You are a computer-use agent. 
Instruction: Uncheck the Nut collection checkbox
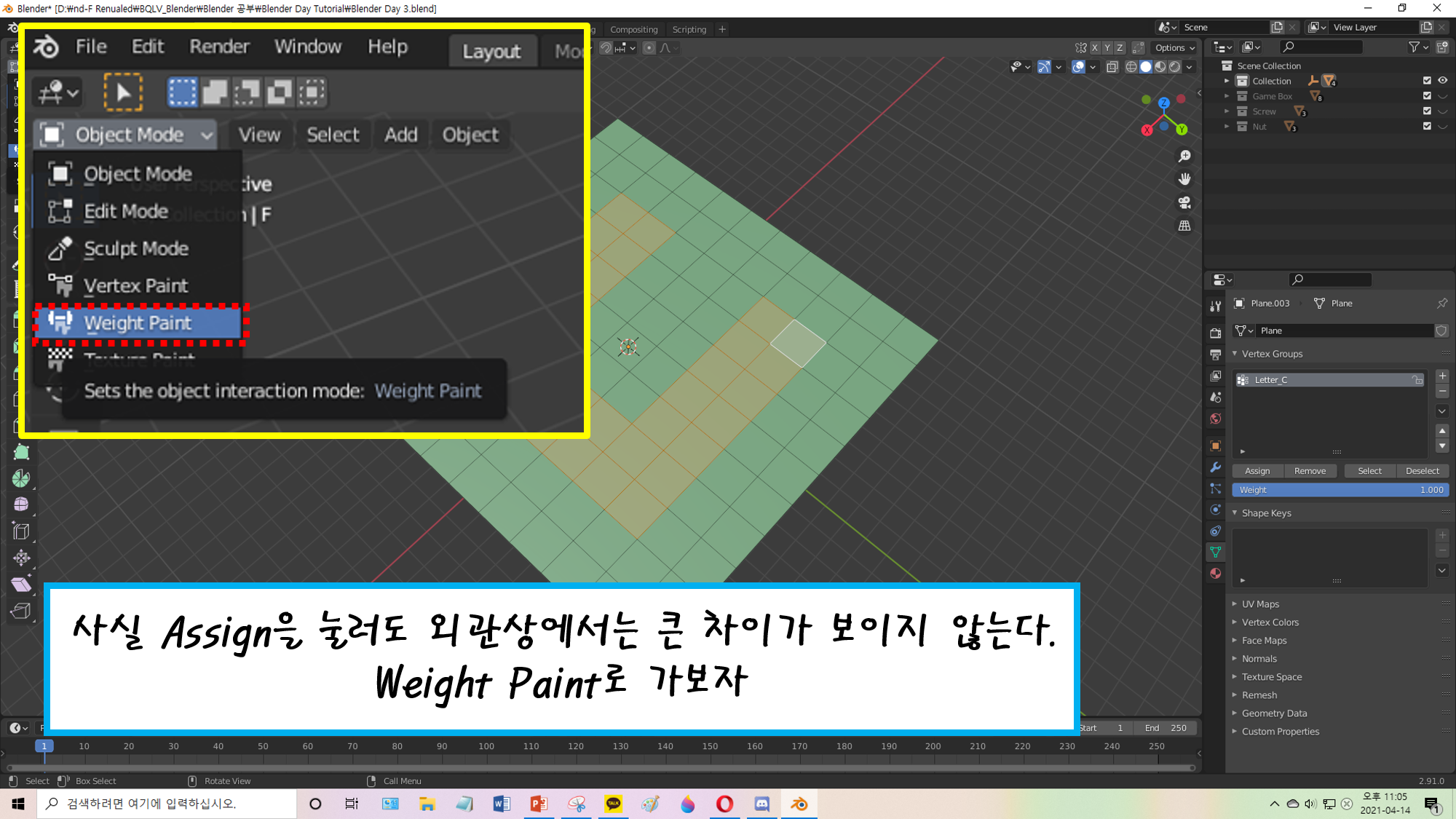click(1427, 127)
